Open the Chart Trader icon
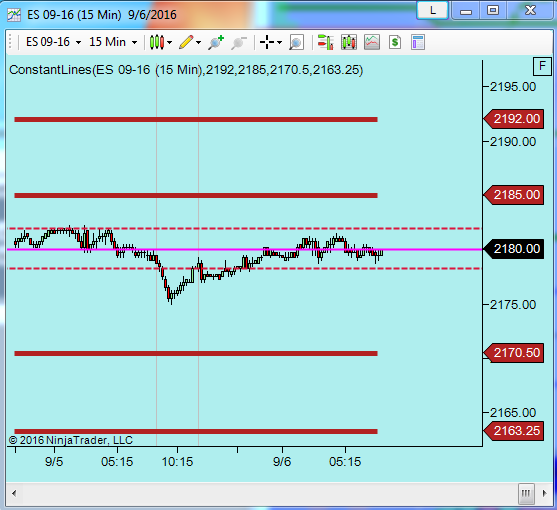The image size is (557, 510). point(325,42)
